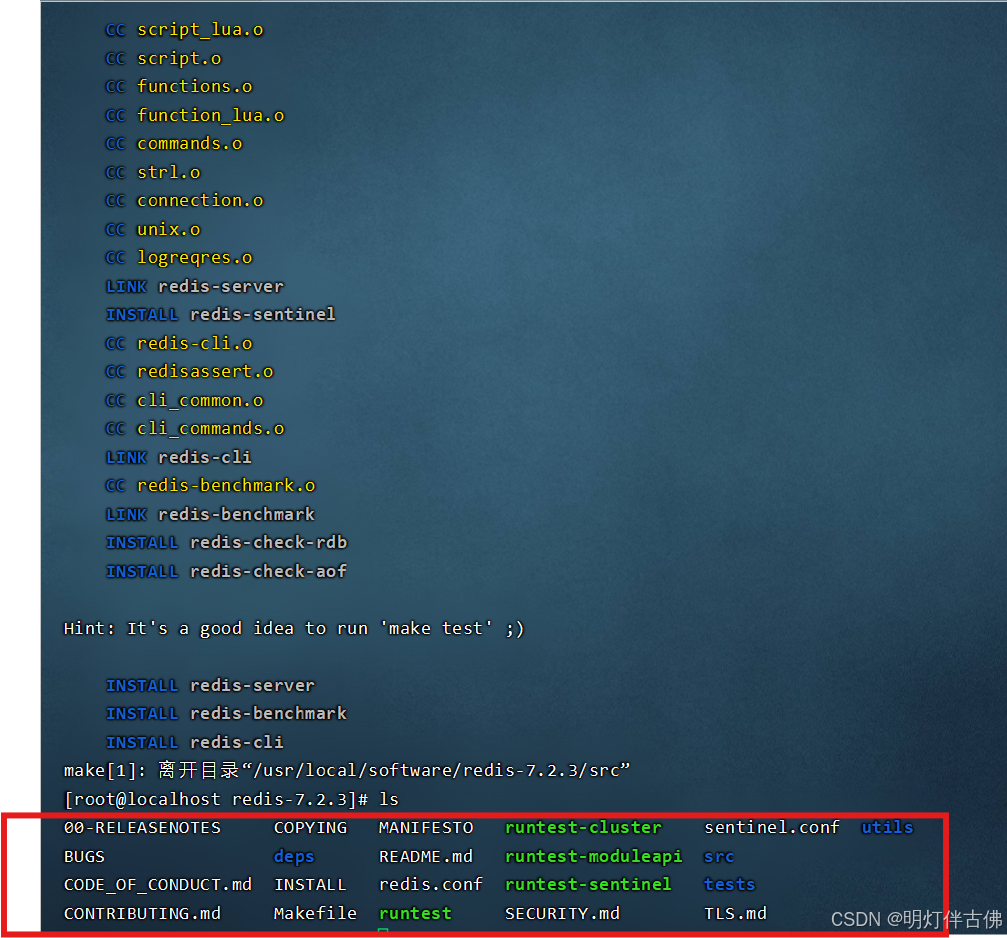
Task: Click LINK redis-server line
Action: pyautogui.click(x=195, y=286)
